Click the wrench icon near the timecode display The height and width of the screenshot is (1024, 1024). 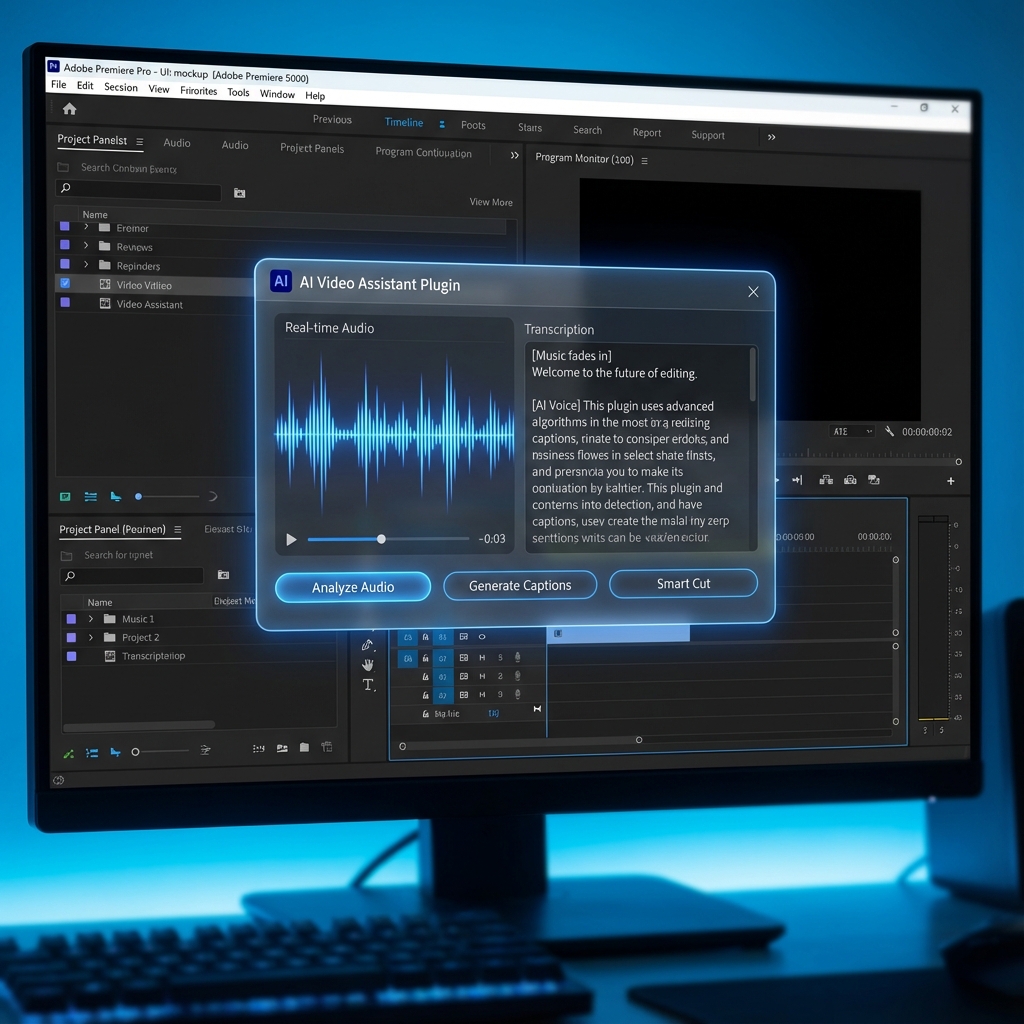889,431
